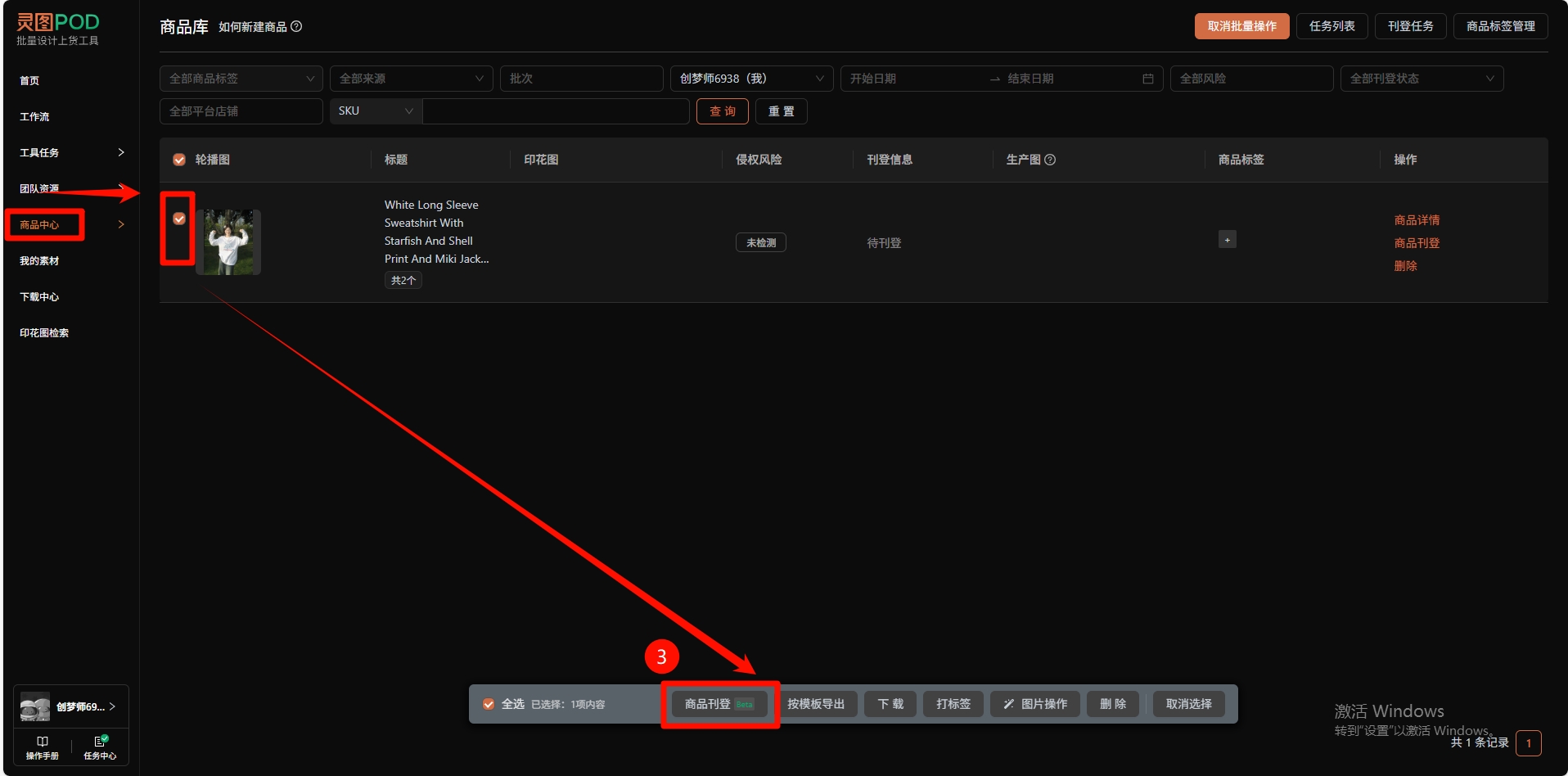
Task: Toggle the 全选 checkbox in bottom bar
Action: click(489, 704)
